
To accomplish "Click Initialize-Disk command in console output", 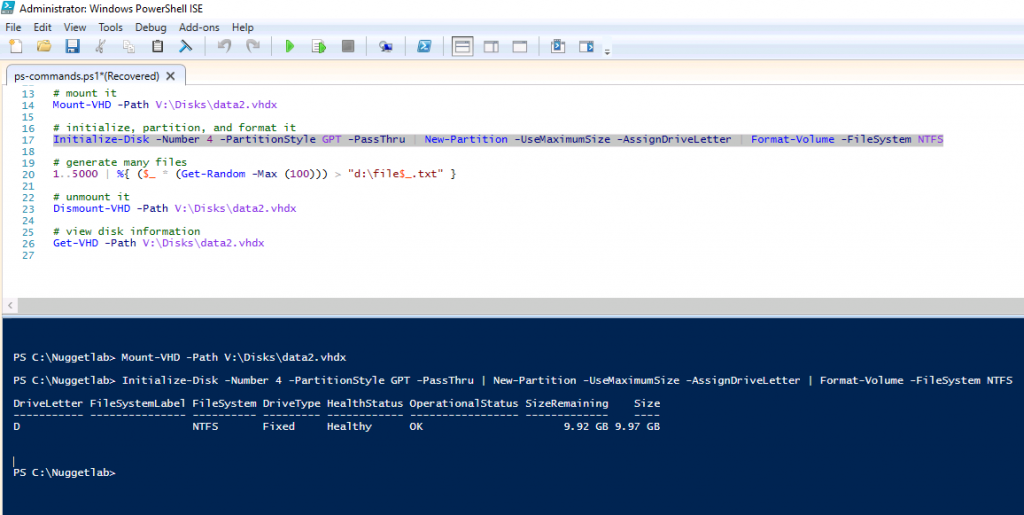I will click(x=567, y=381).
